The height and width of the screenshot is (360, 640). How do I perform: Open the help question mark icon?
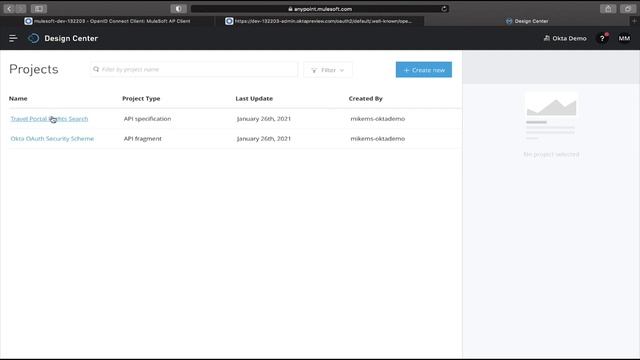[602, 38]
